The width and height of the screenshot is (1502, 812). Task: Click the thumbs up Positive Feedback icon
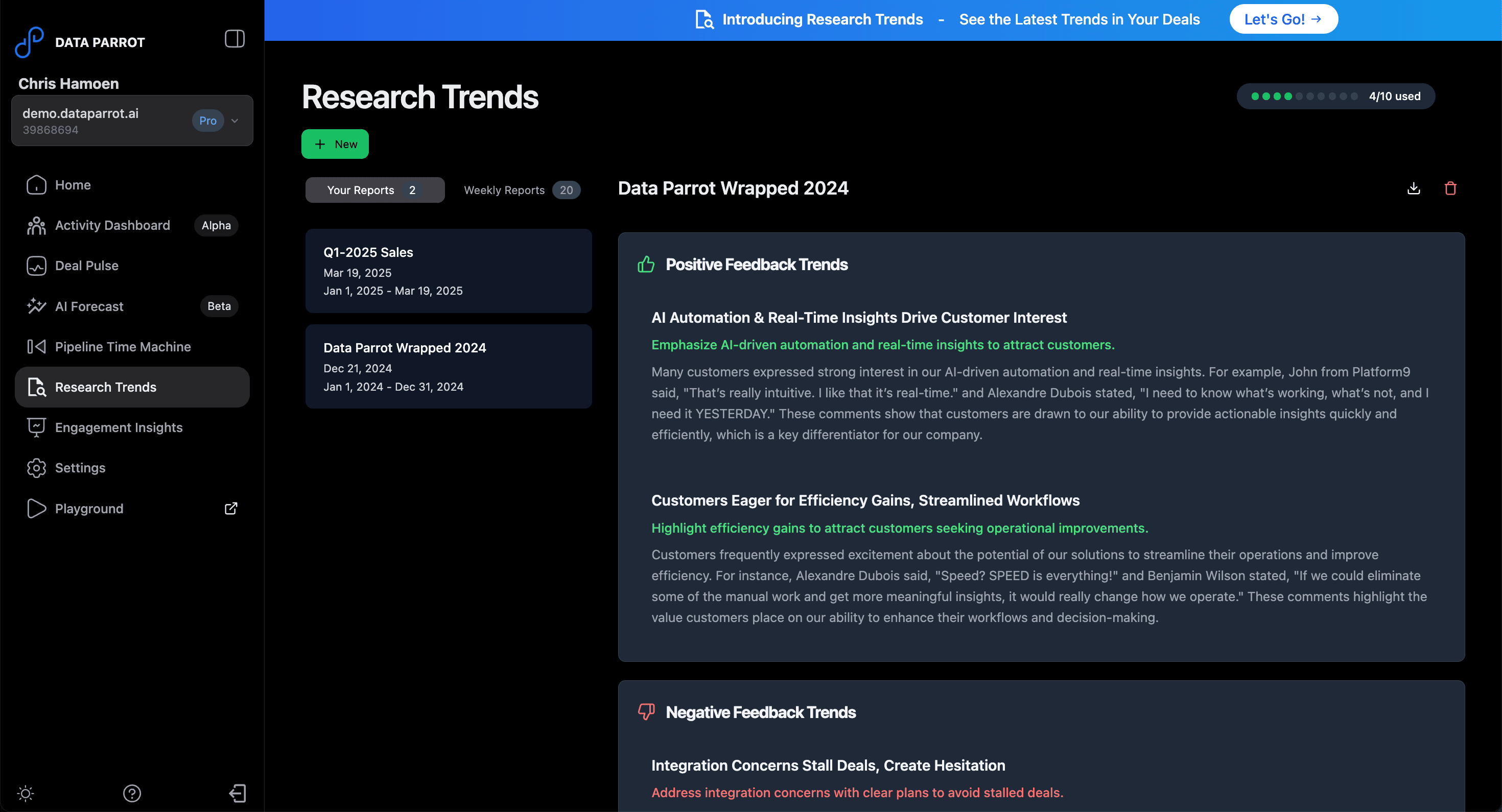[x=646, y=265]
